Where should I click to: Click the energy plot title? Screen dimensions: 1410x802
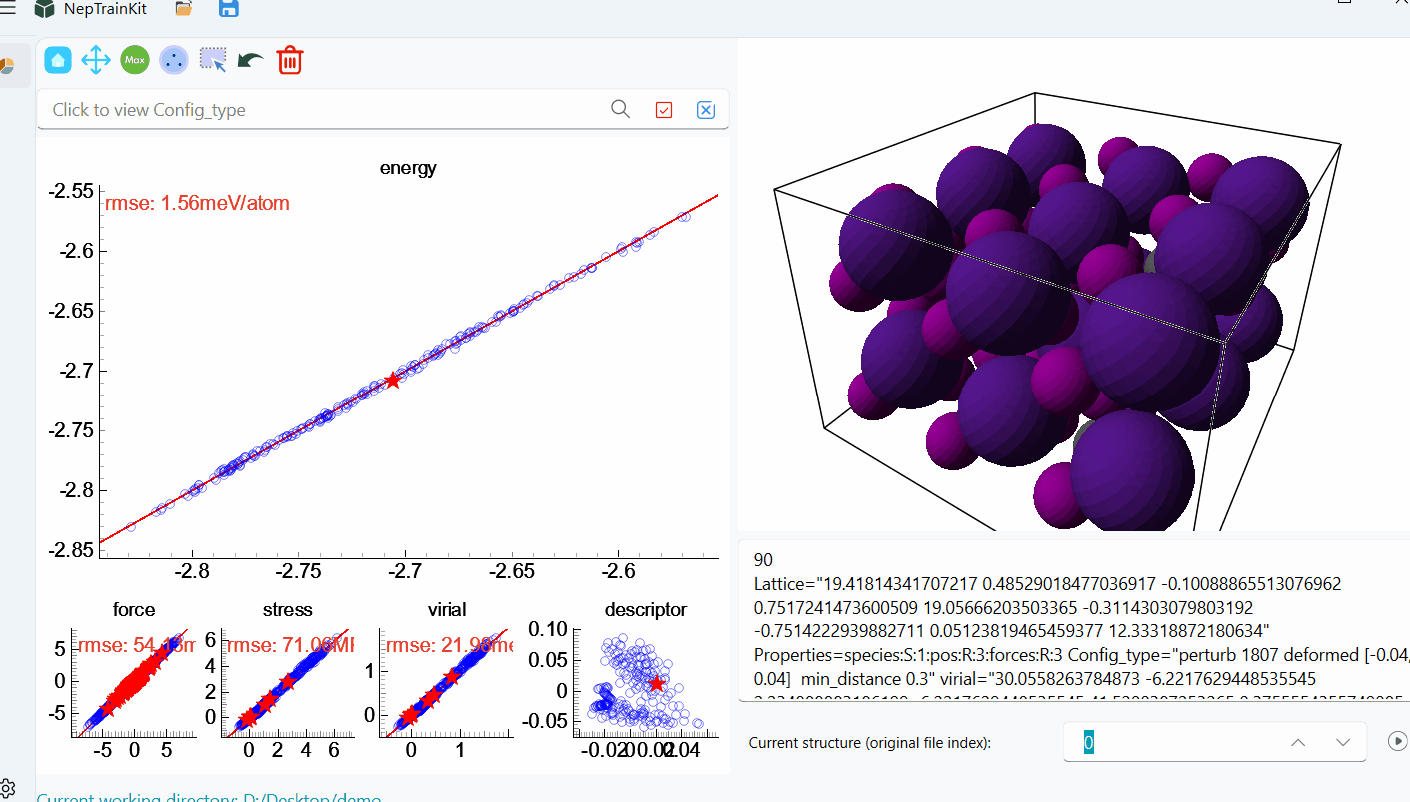coord(408,168)
